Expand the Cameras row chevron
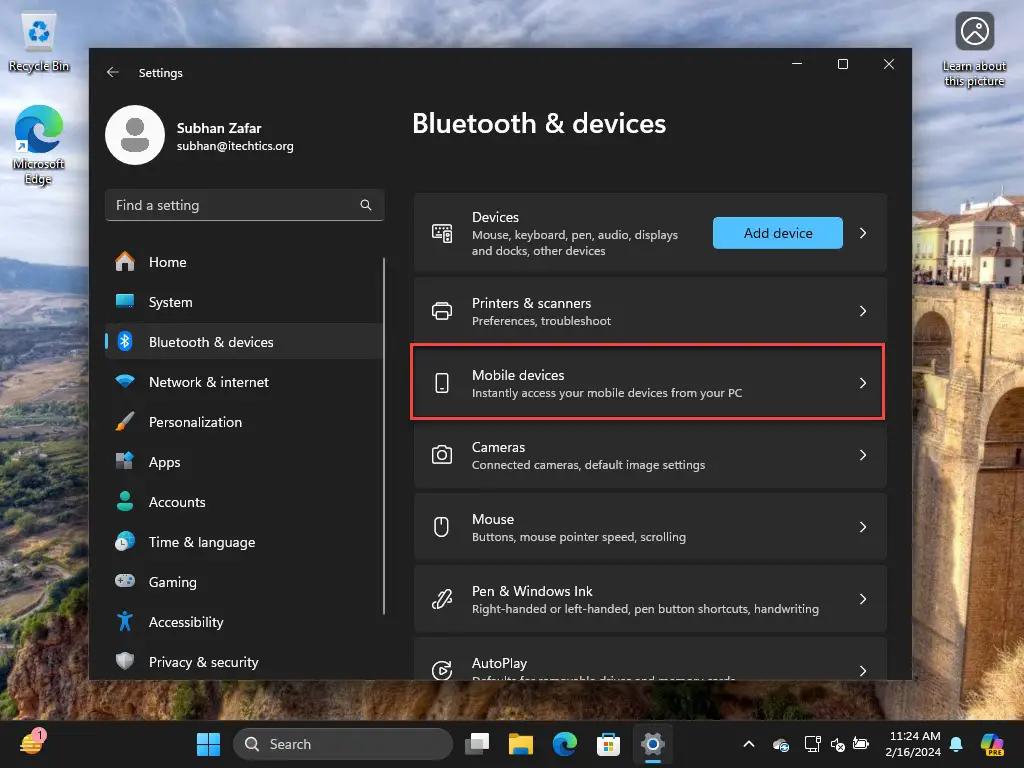The height and width of the screenshot is (768, 1024). click(863, 455)
